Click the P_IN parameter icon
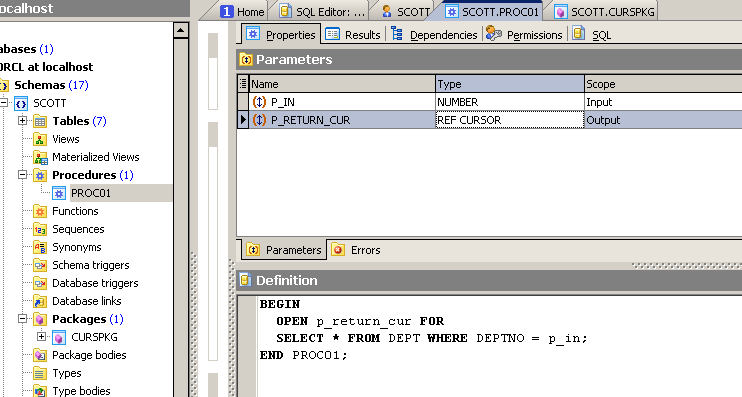742x397 pixels. tap(259, 102)
